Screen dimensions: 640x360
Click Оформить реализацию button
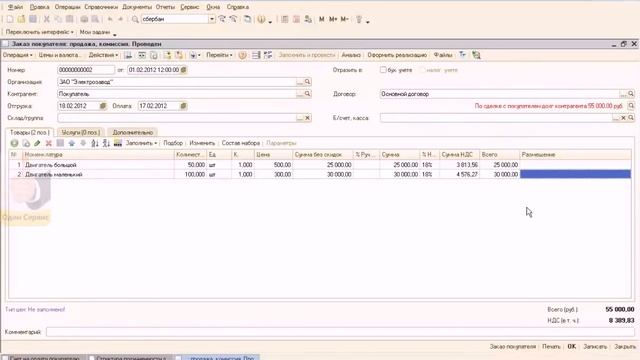coord(397,55)
